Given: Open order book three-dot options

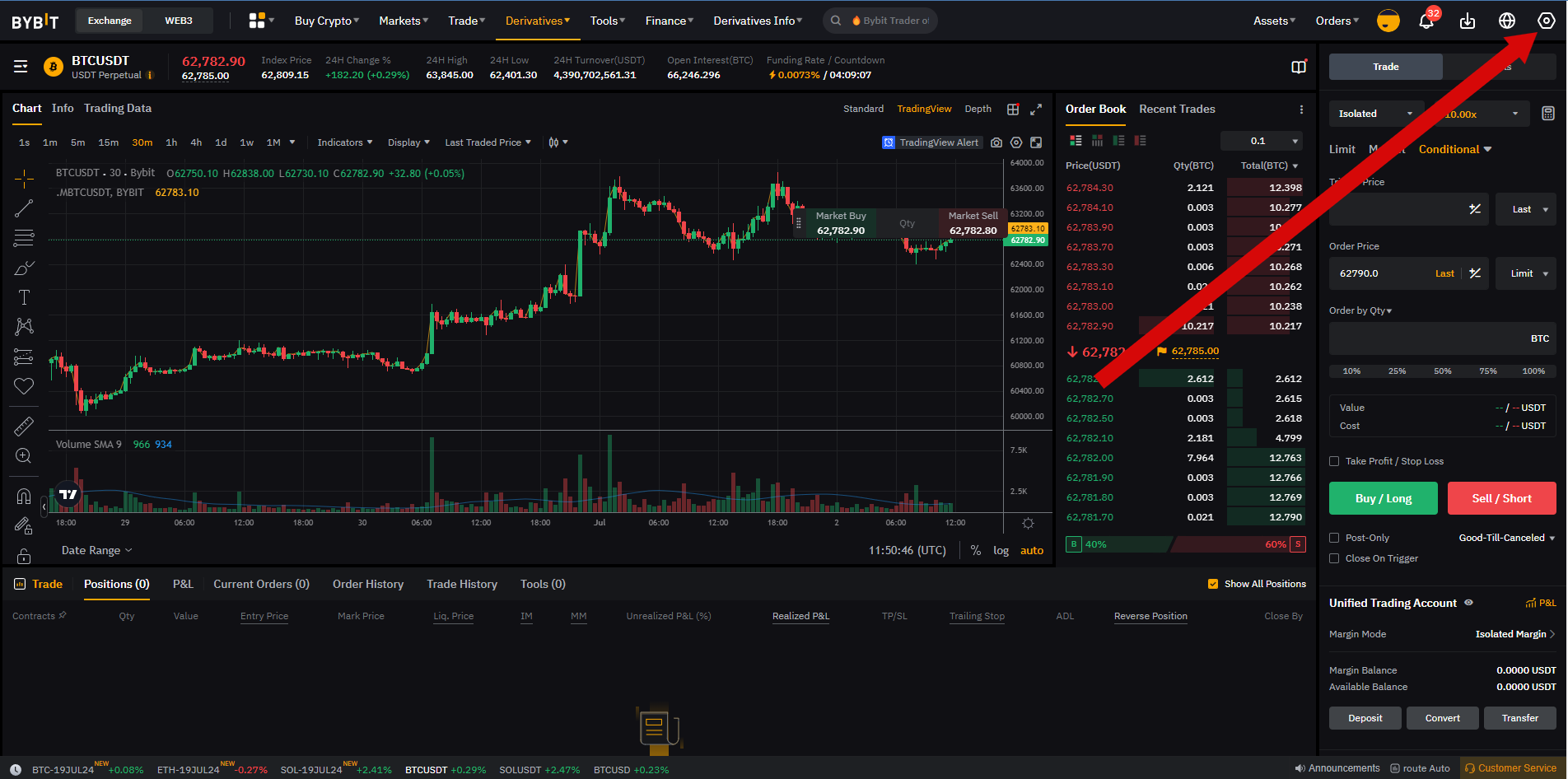Looking at the screenshot, I should (x=1301, y=110).
